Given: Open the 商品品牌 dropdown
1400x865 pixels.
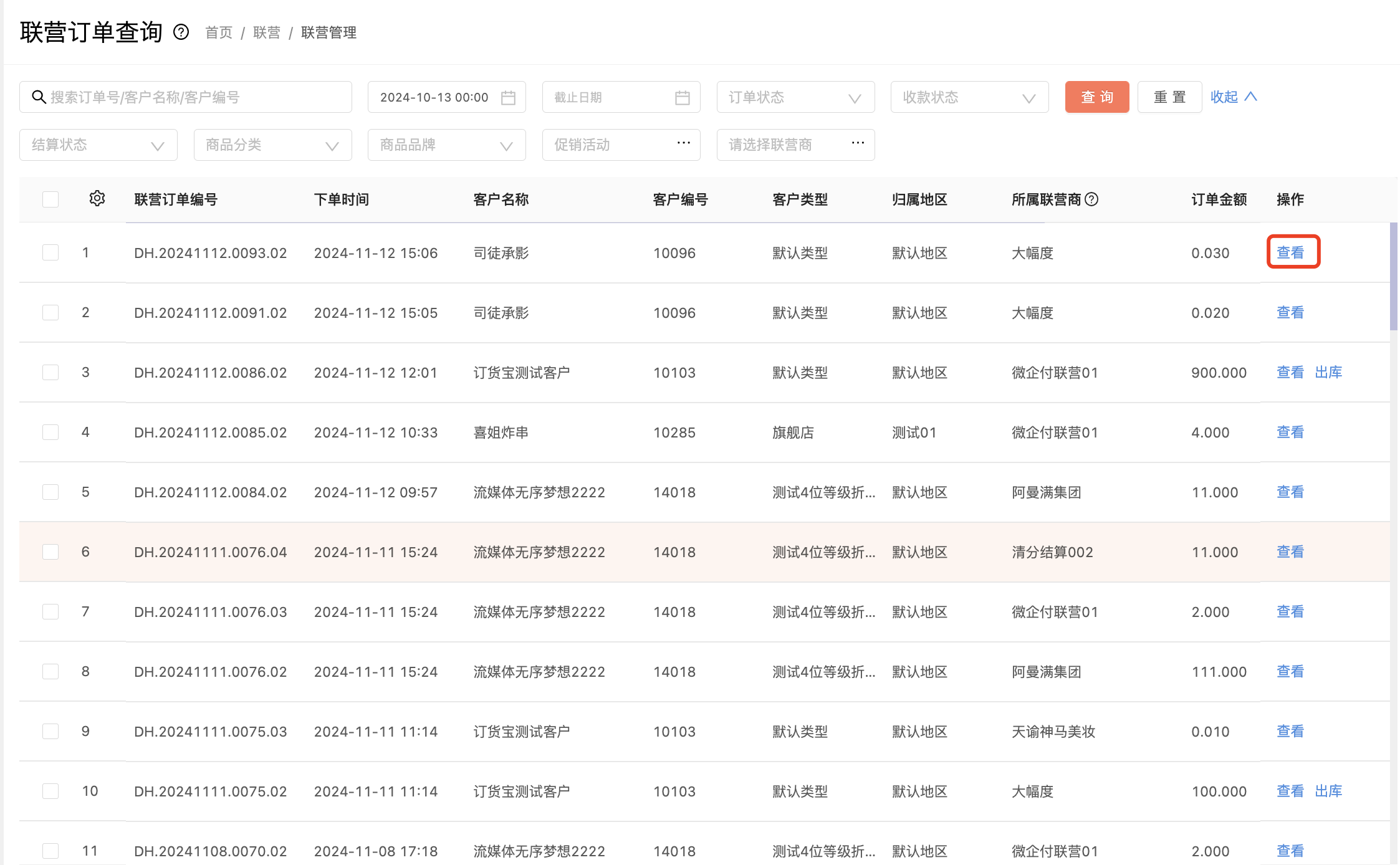Looking at the screenshot, I should point(446,145).
